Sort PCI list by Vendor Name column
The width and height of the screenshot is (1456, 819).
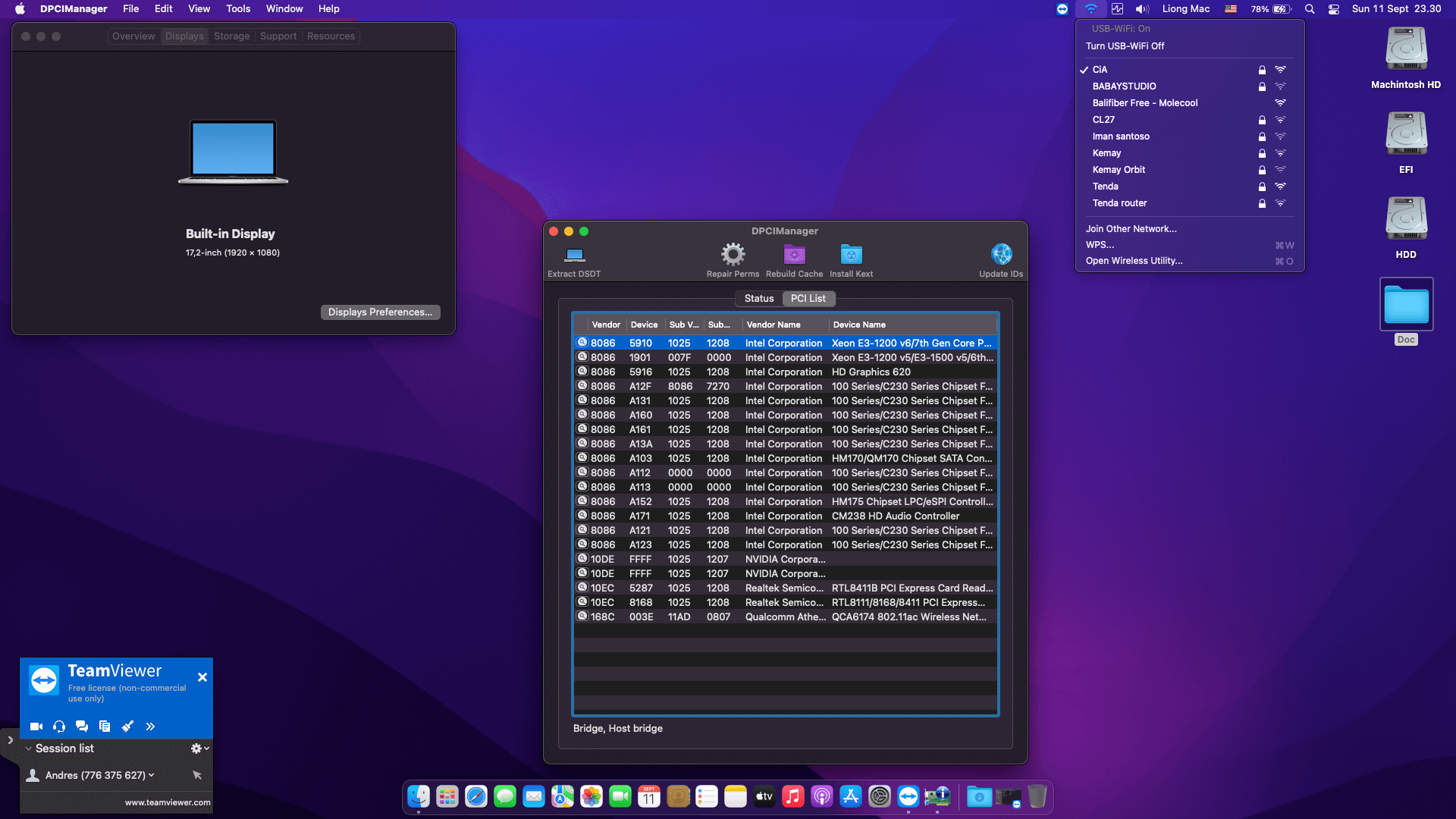pyautogui.click(x=784, y=325)
